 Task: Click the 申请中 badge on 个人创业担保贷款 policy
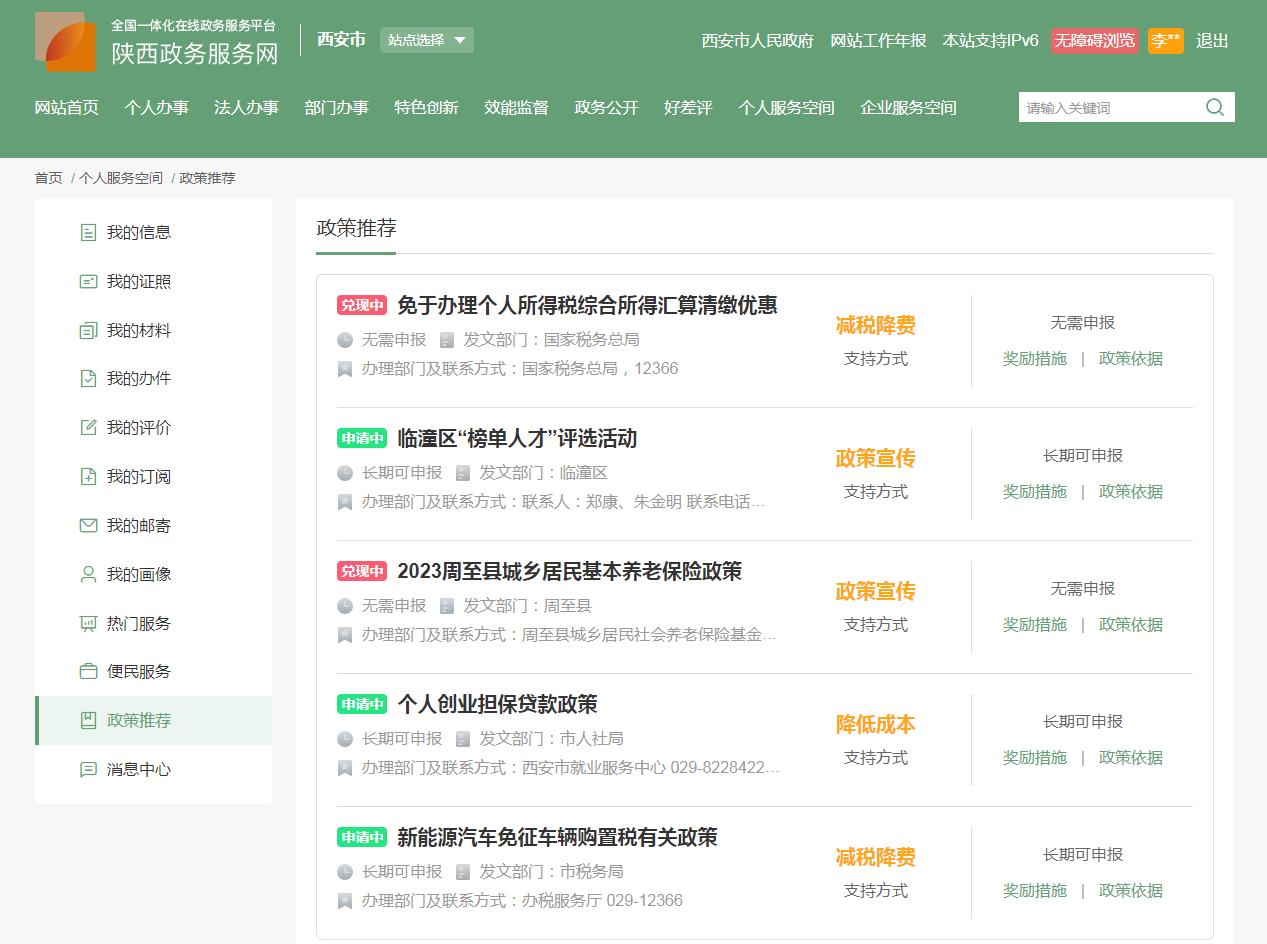pos(362,705)
